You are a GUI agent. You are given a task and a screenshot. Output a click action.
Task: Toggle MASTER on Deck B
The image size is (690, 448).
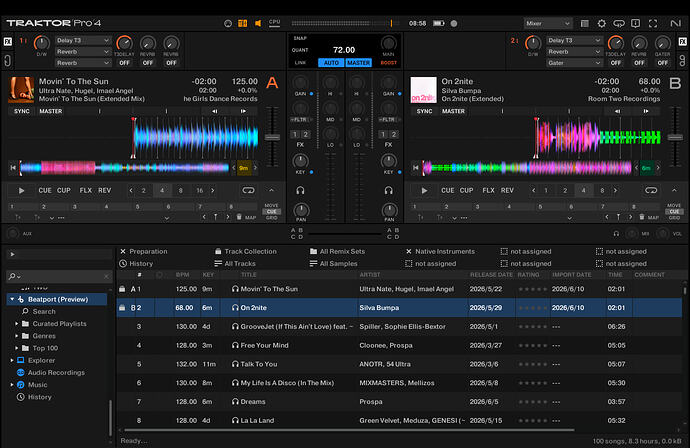pos(453,111)
